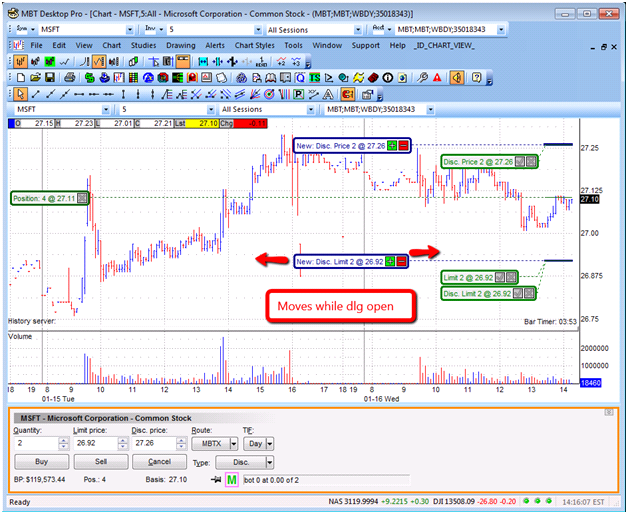
Task: Open the green TS icon
Action: tap(315, 77)
